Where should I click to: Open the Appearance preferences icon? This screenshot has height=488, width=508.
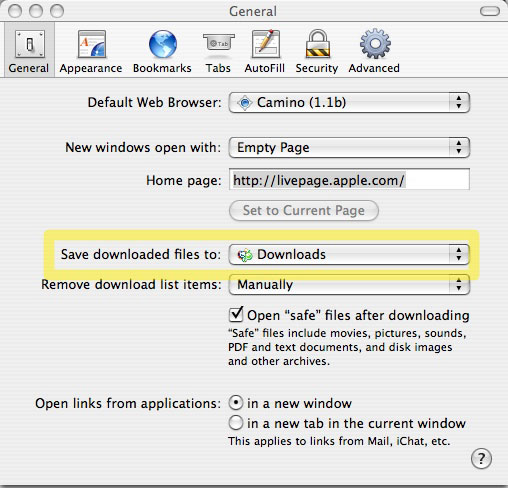[92, 44]
